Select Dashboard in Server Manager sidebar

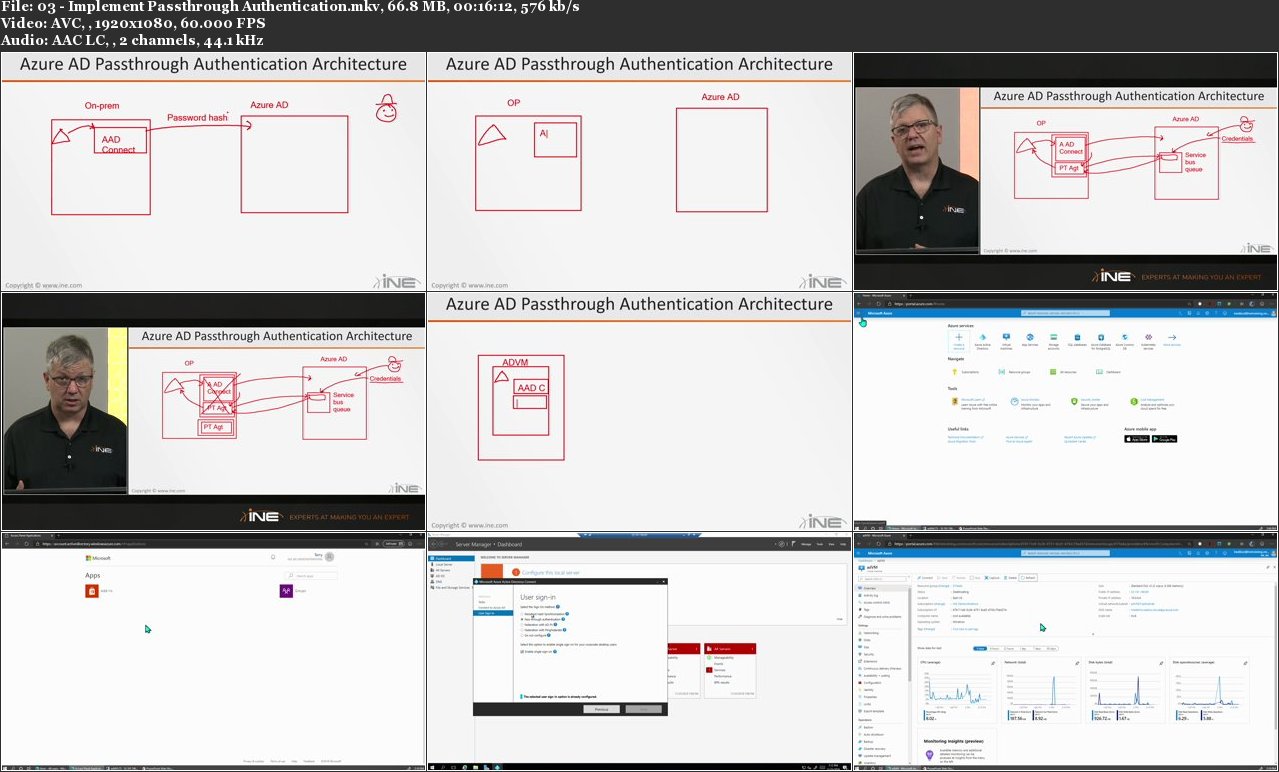[x=451, y=559]
